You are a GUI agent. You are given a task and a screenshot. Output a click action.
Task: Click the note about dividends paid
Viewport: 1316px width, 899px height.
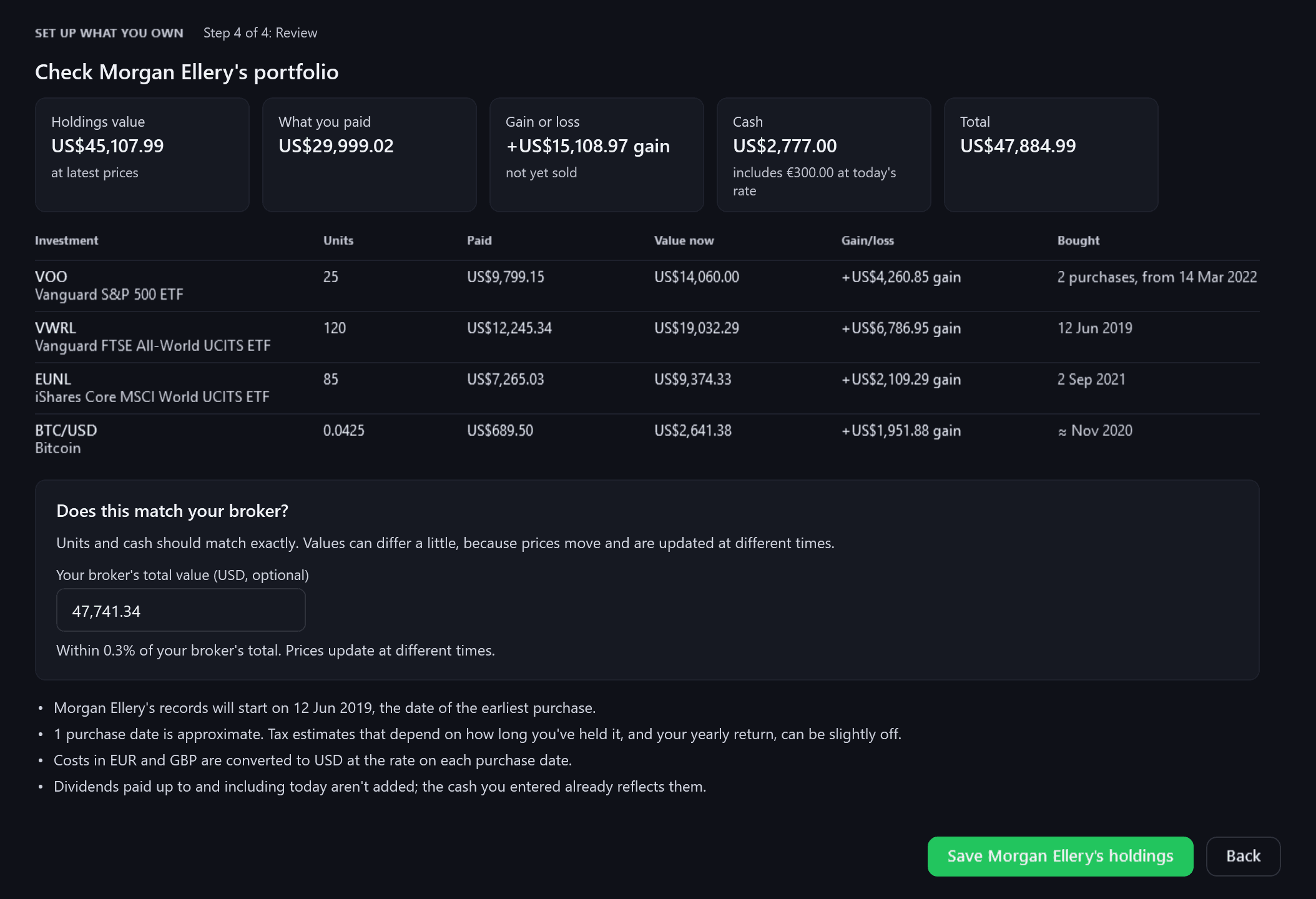point(380,786)
